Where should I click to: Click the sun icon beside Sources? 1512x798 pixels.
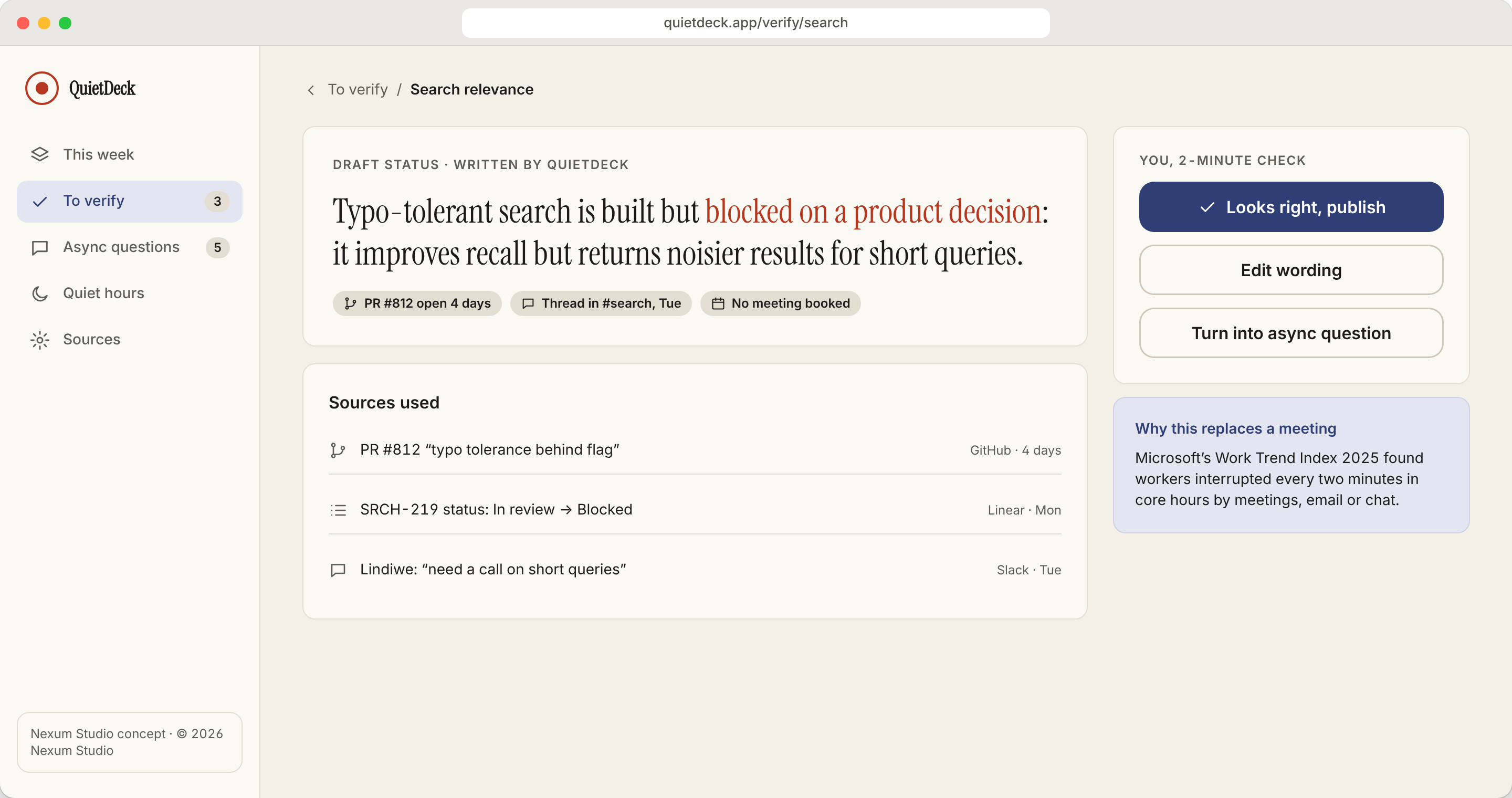tap(39, 340)
